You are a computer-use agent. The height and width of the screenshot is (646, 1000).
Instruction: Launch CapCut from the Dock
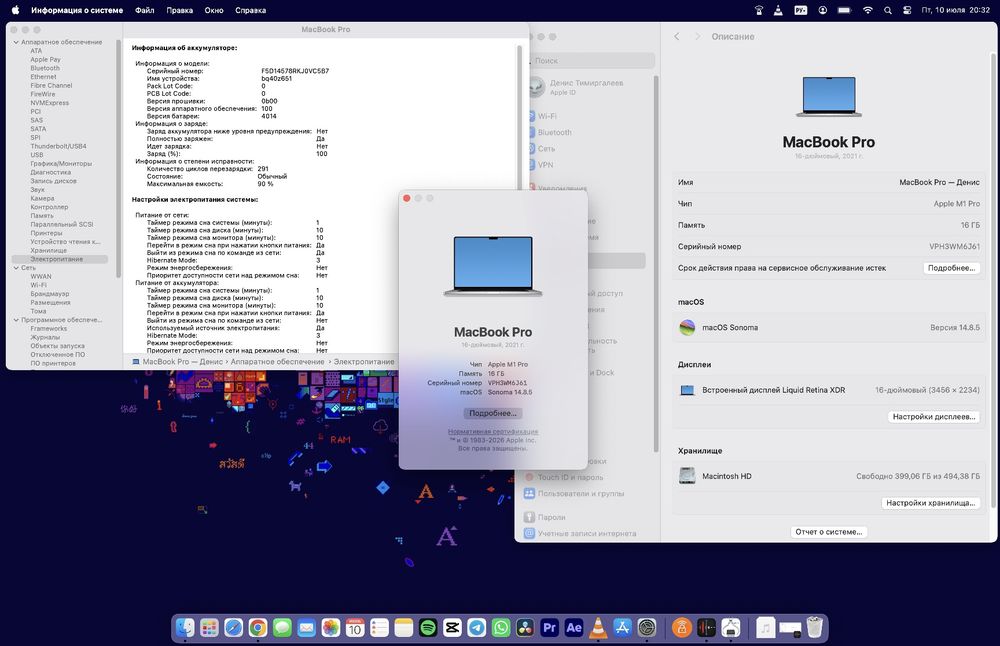click(452, 628)
